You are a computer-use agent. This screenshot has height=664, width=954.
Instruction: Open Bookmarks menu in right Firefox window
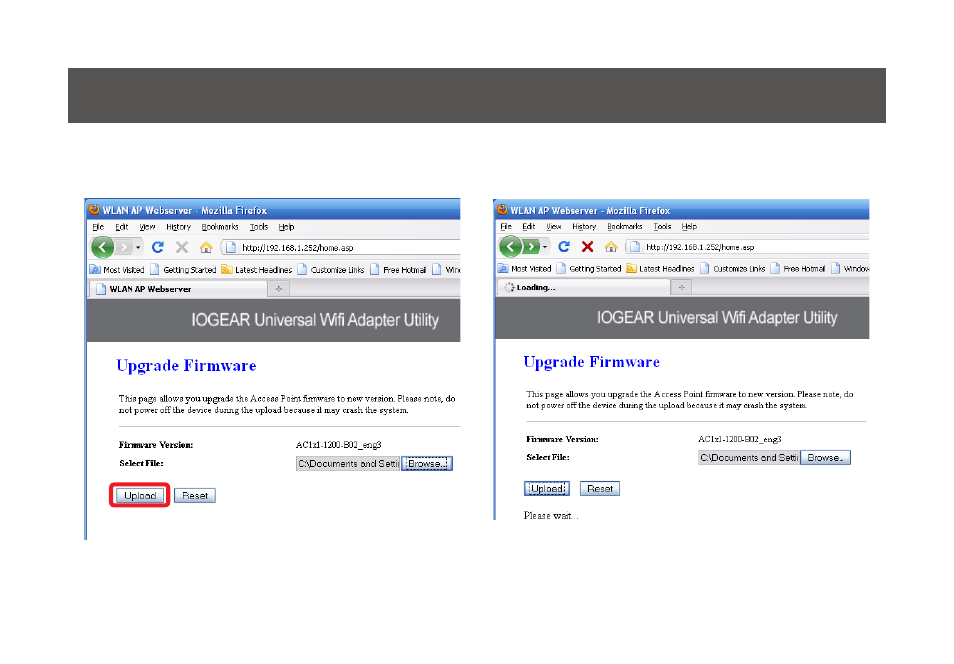[625, 226]
